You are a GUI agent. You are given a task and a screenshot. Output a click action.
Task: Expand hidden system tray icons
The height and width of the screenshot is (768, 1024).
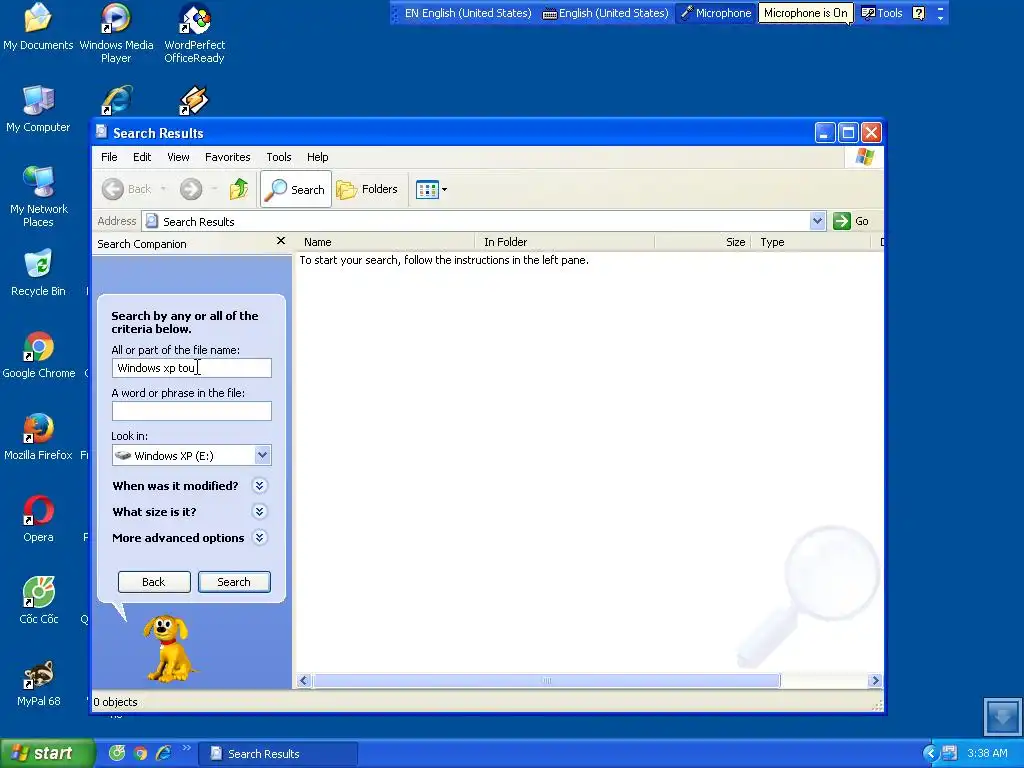pos(930,754)
